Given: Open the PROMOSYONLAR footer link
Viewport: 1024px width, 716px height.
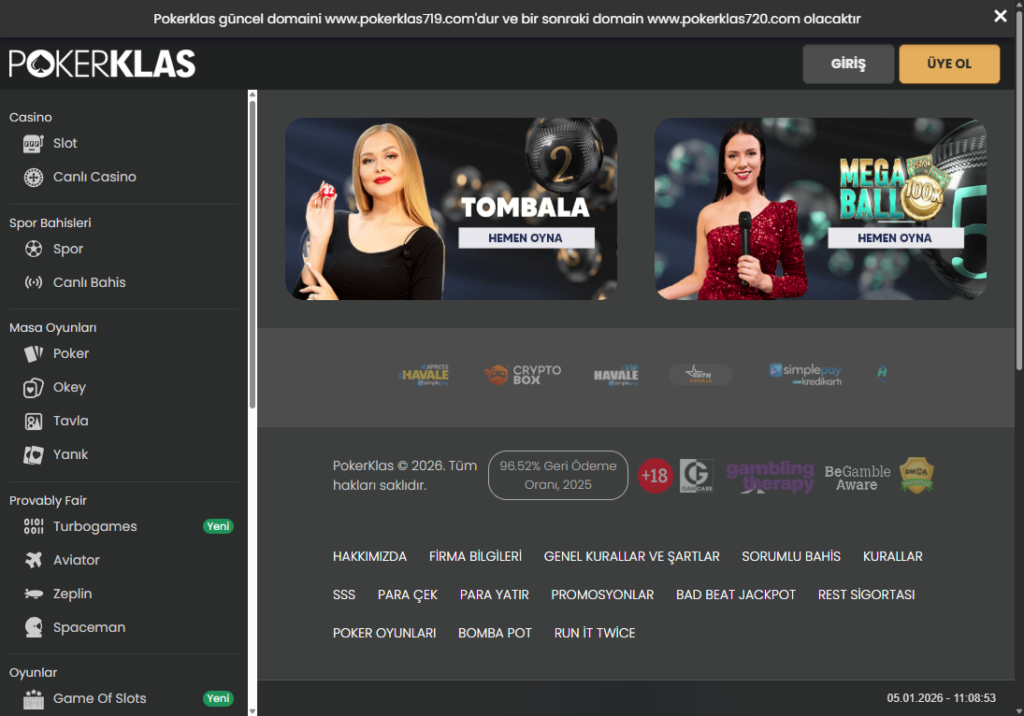Looking at the screenshot, I should (x=602, y=594).
